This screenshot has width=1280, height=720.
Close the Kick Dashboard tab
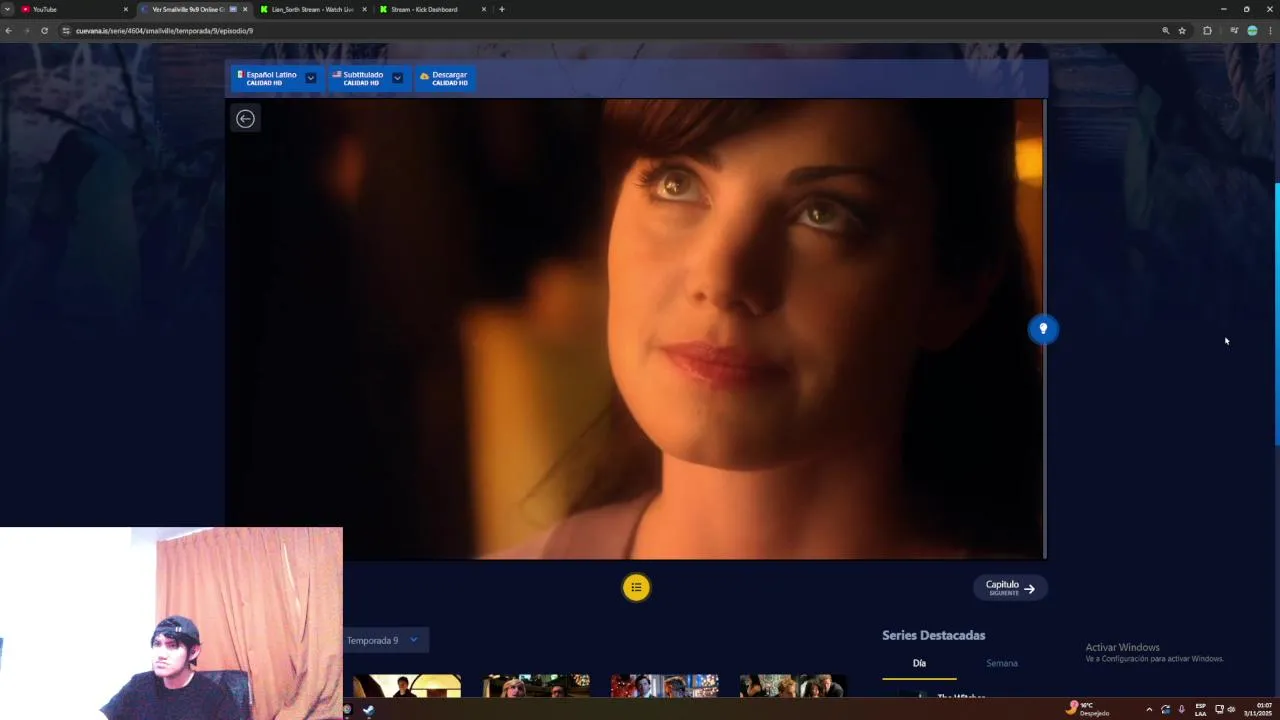coord(484,9)
